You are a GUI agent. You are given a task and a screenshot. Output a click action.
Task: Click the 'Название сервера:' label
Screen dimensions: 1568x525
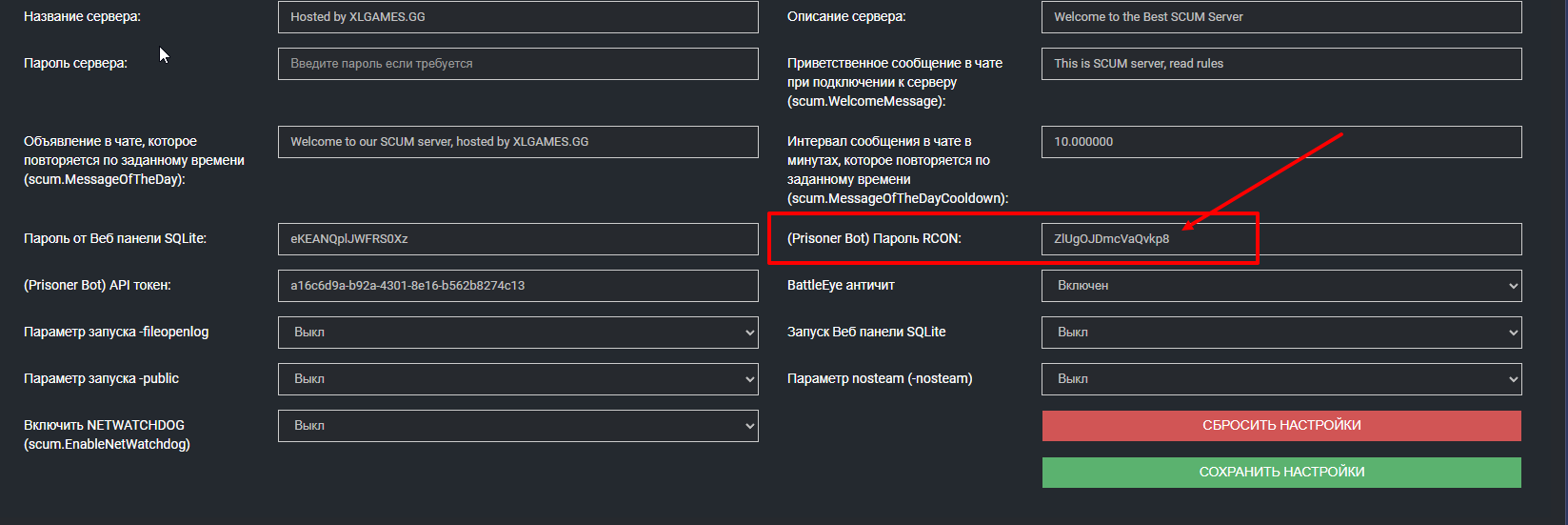pyautogui.click(x=82, y=17)
